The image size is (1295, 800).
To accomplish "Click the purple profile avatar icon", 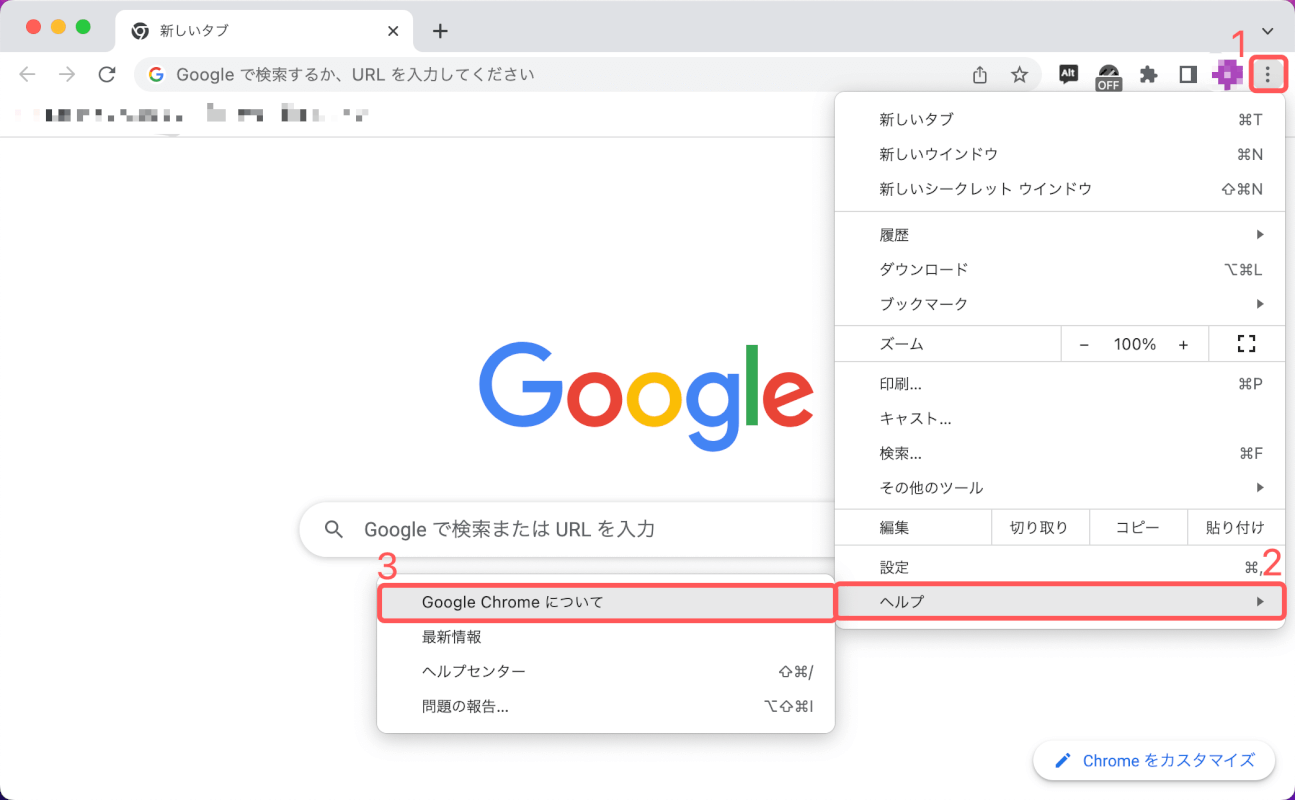I will coord(1228,74).
